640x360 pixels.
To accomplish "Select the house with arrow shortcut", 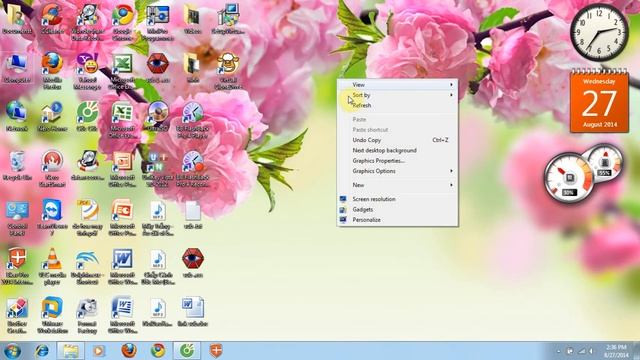I will (52, 116).
